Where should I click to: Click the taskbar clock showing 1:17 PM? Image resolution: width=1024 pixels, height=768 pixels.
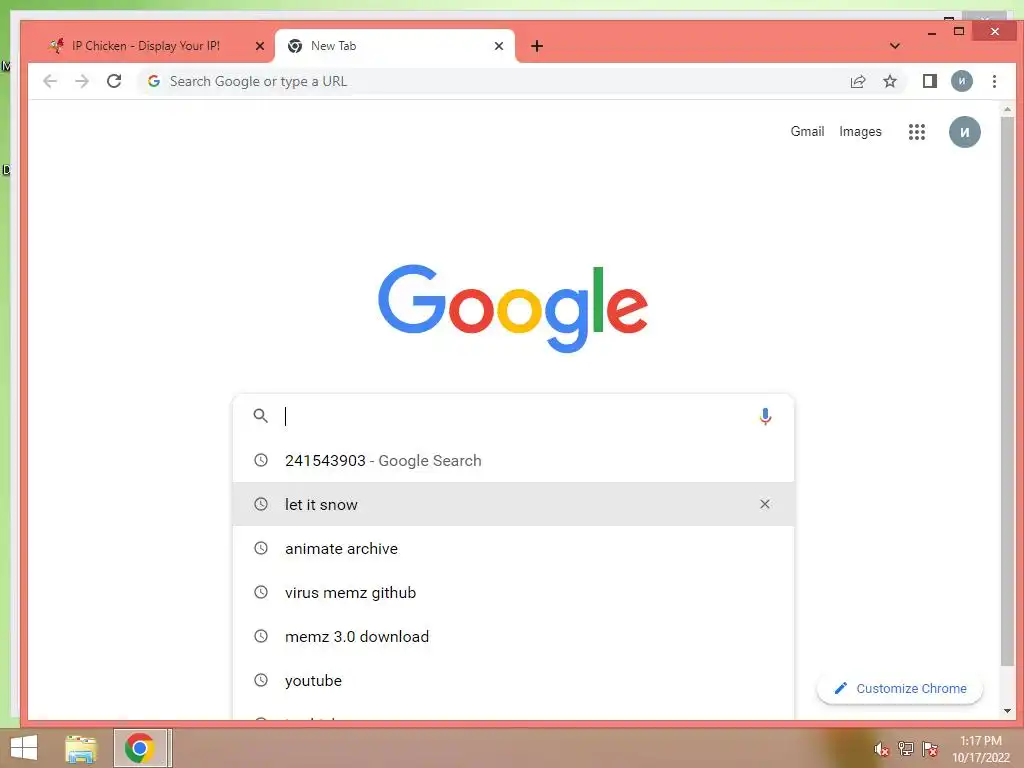(980, 749)
